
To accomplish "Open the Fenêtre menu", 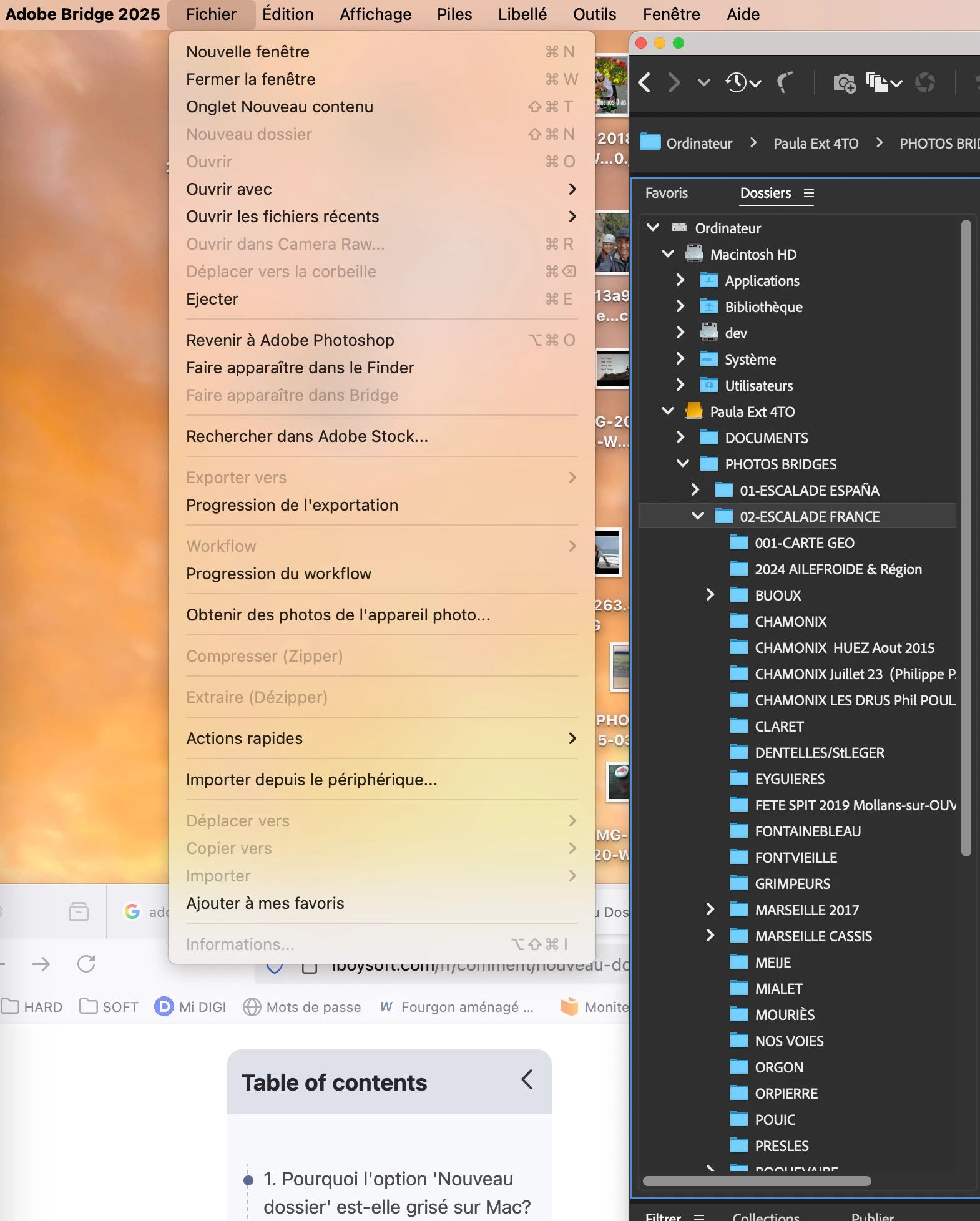I will tap(671, 14).
